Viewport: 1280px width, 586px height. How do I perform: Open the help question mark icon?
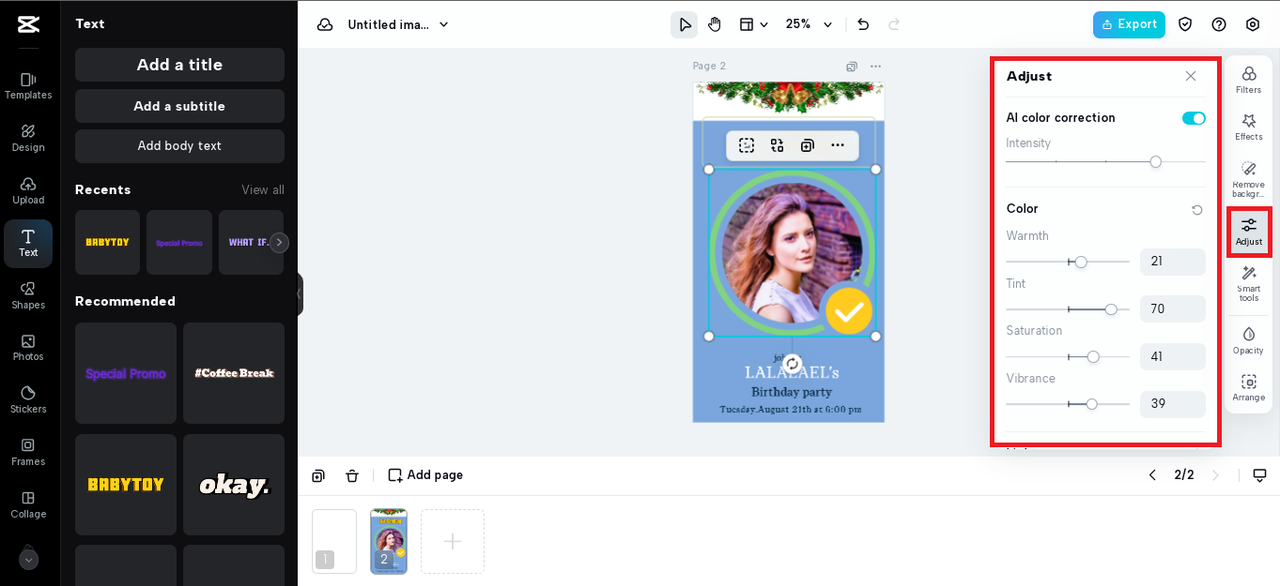(1219, 24)
